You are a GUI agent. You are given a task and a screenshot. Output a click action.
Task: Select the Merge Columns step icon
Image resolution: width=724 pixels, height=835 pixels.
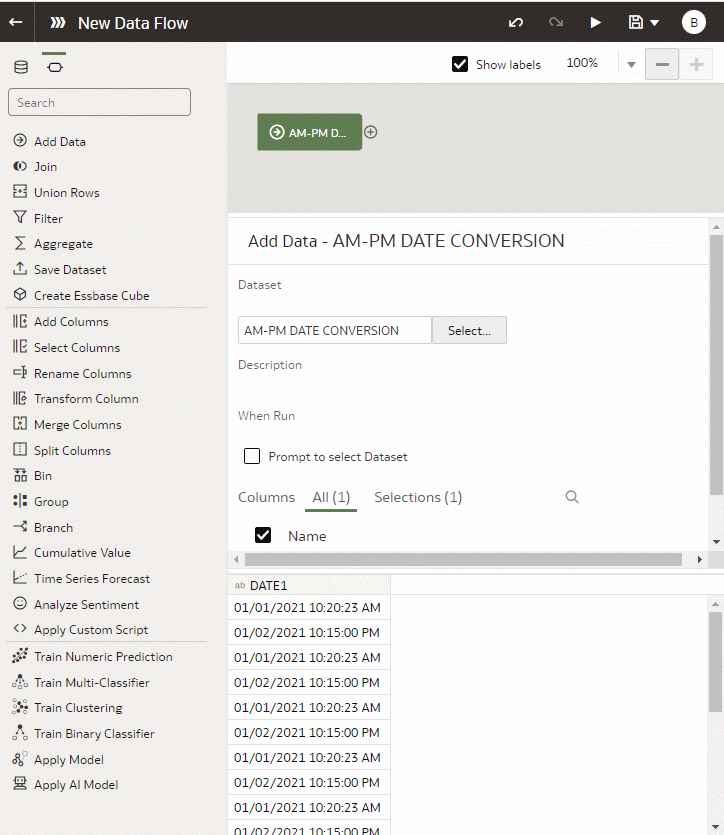pos(20,424)
